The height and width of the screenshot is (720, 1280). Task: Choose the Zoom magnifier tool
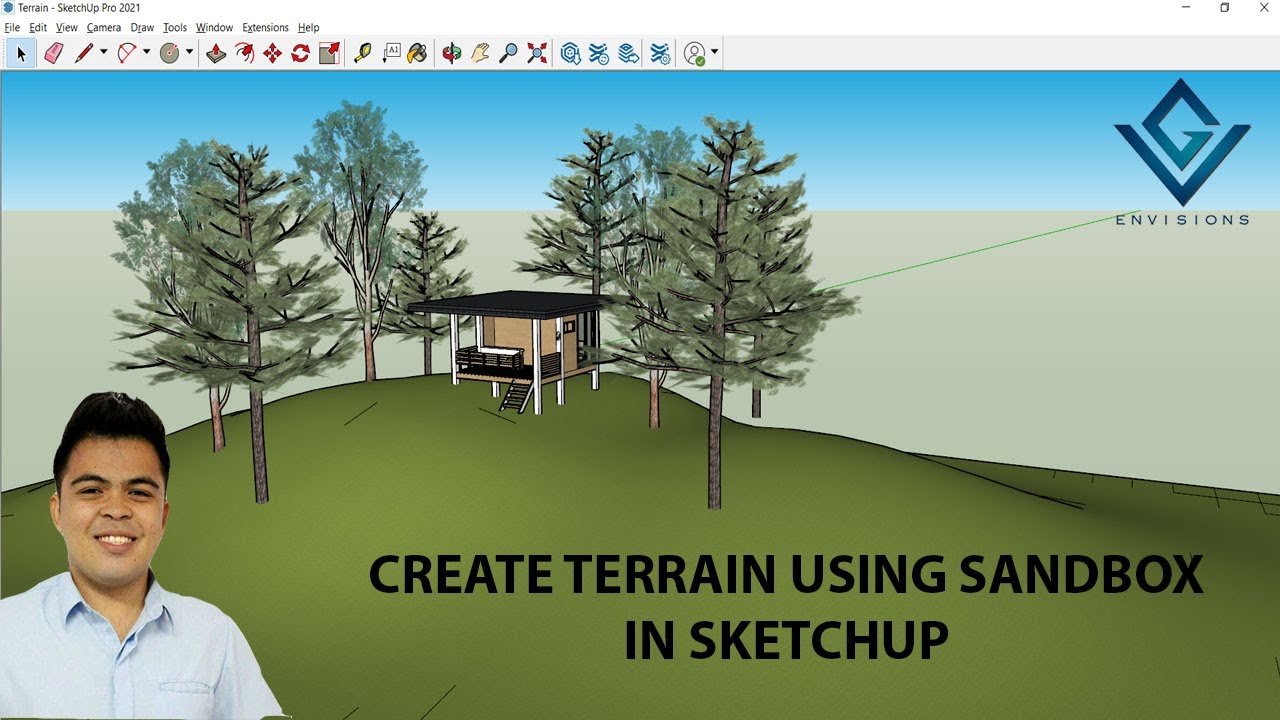tap(508, 53)
